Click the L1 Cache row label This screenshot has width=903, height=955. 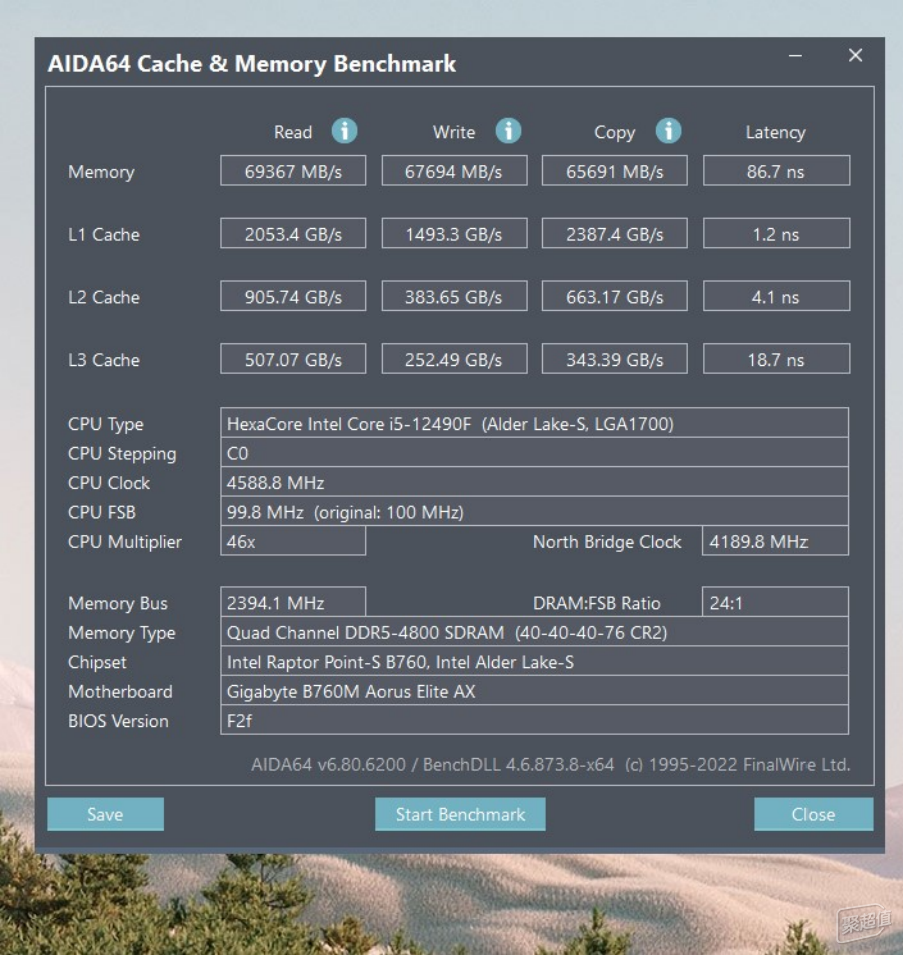[x=104, y=234]
